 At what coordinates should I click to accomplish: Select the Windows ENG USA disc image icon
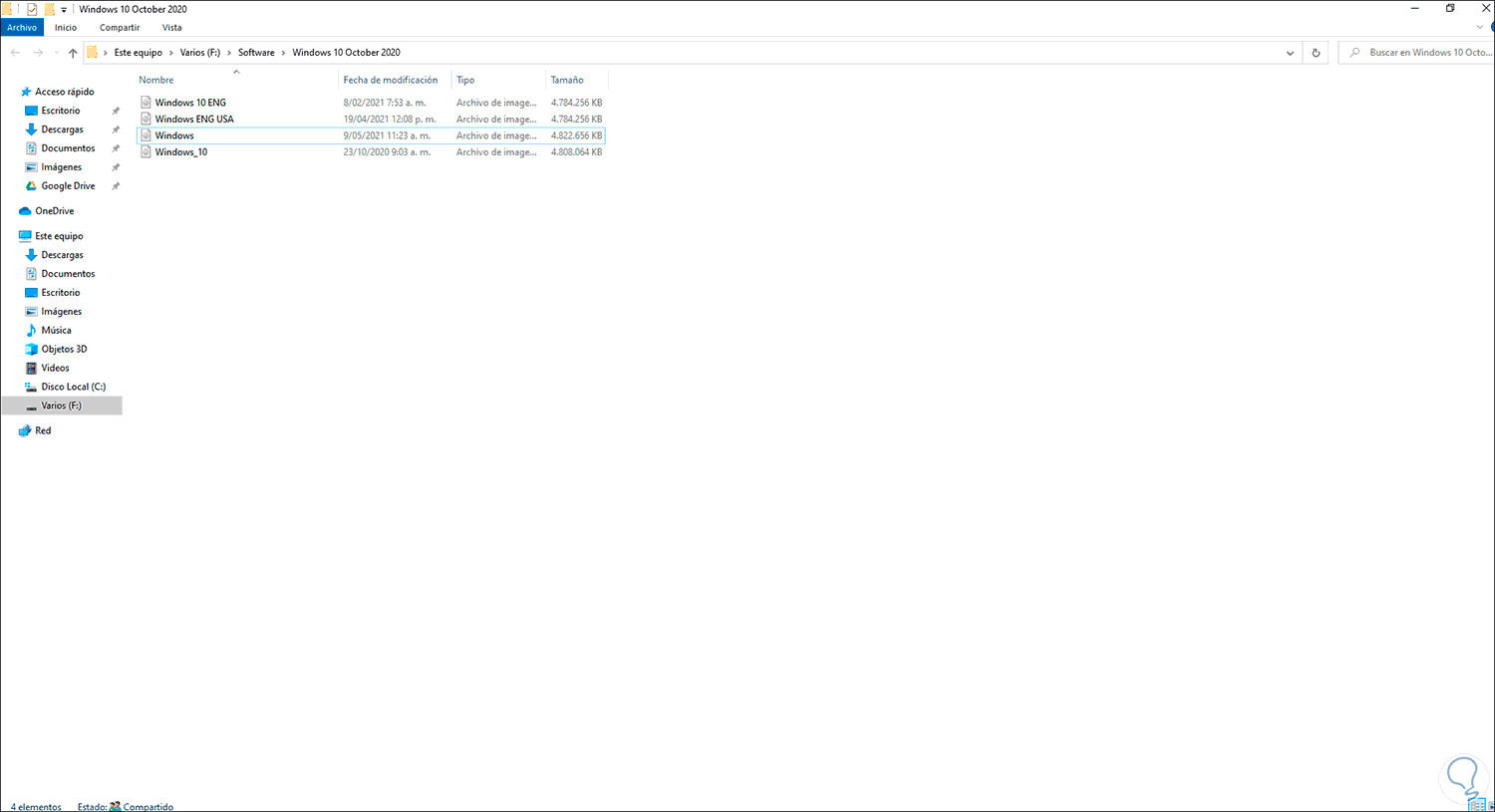pos(146,120)
